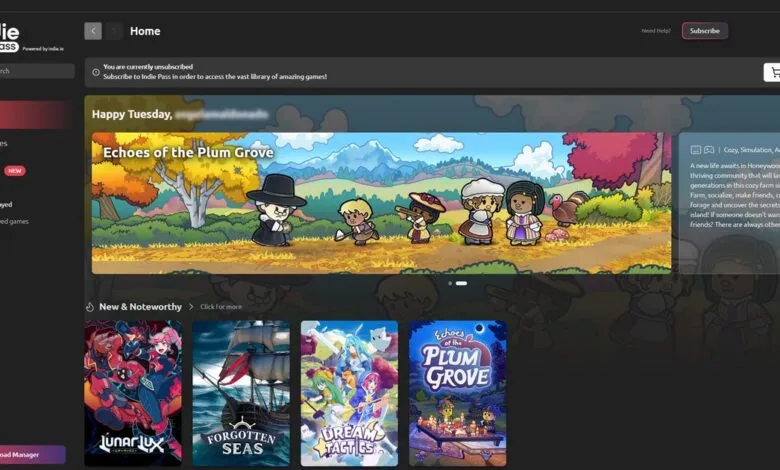Select the active second carousel indicator
780x470 pixels.
(462, 283)
